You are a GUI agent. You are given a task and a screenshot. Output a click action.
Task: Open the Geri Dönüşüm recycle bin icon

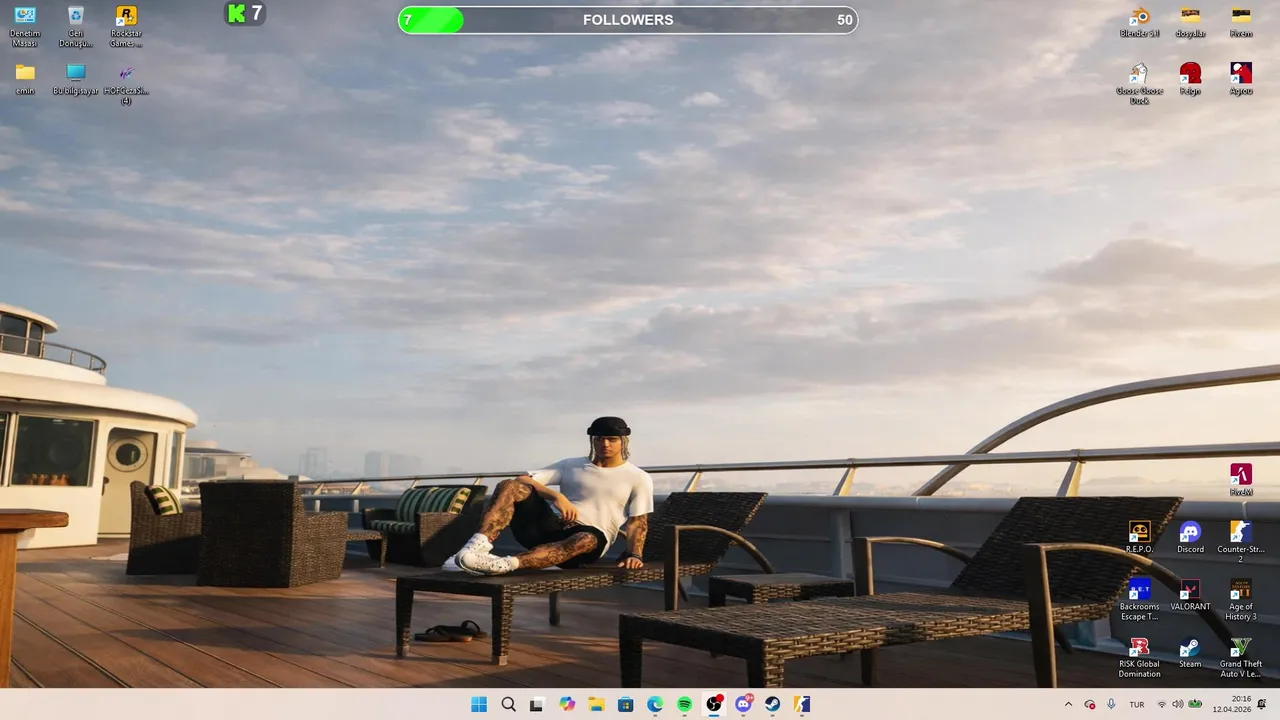[75, 26]
